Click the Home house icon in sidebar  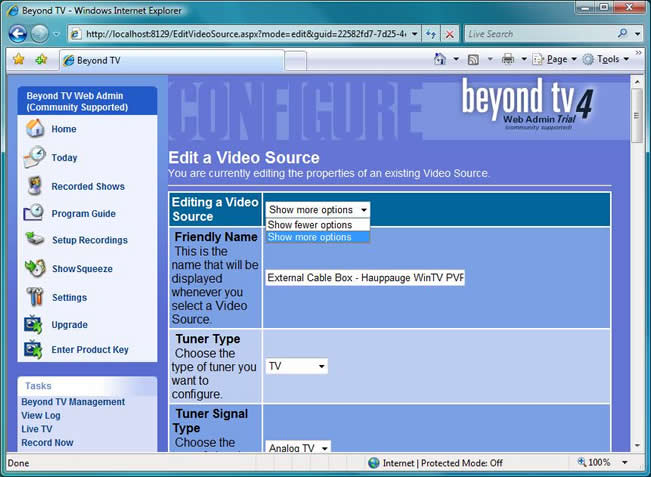coord(35,128)
